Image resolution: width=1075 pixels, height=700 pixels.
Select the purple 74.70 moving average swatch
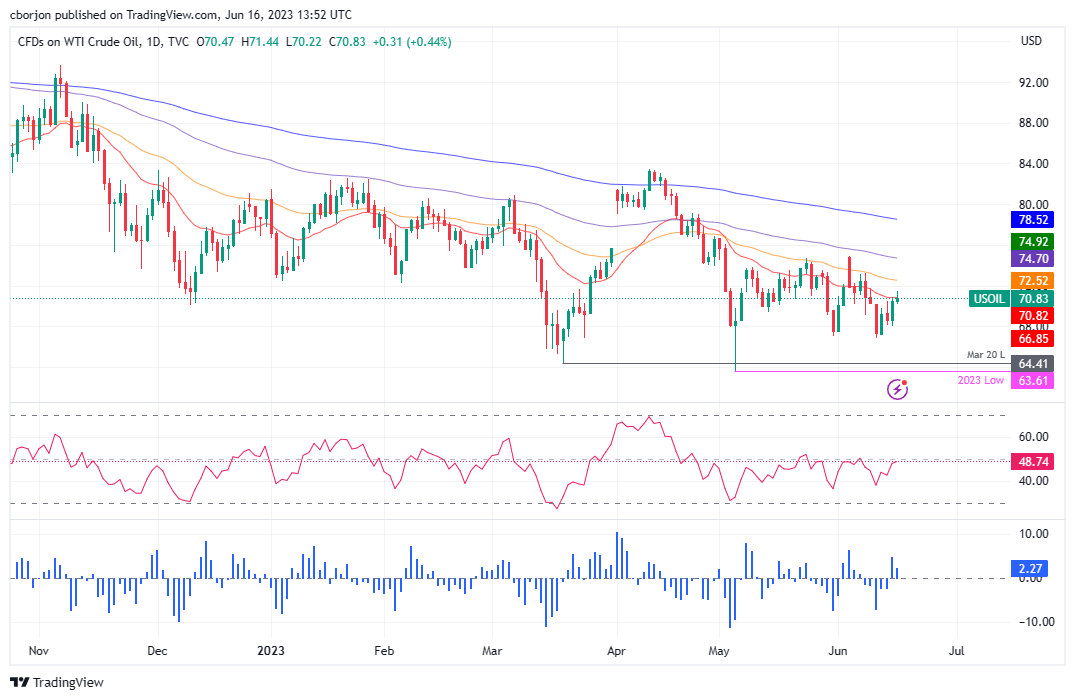click(1032, 259)
